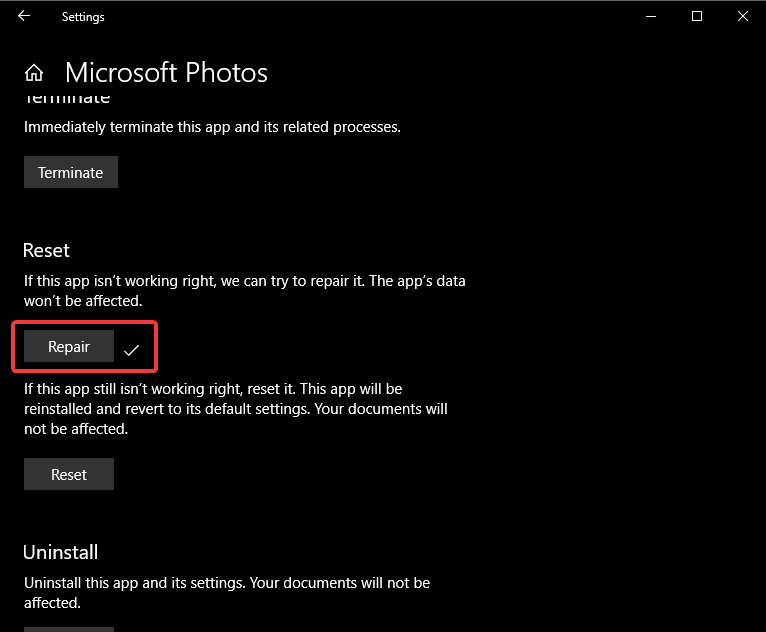Screen dimensions: 766x632
Task: Click the 'reinstalled and revert to its default settings' text
Action: click(236, 408)
